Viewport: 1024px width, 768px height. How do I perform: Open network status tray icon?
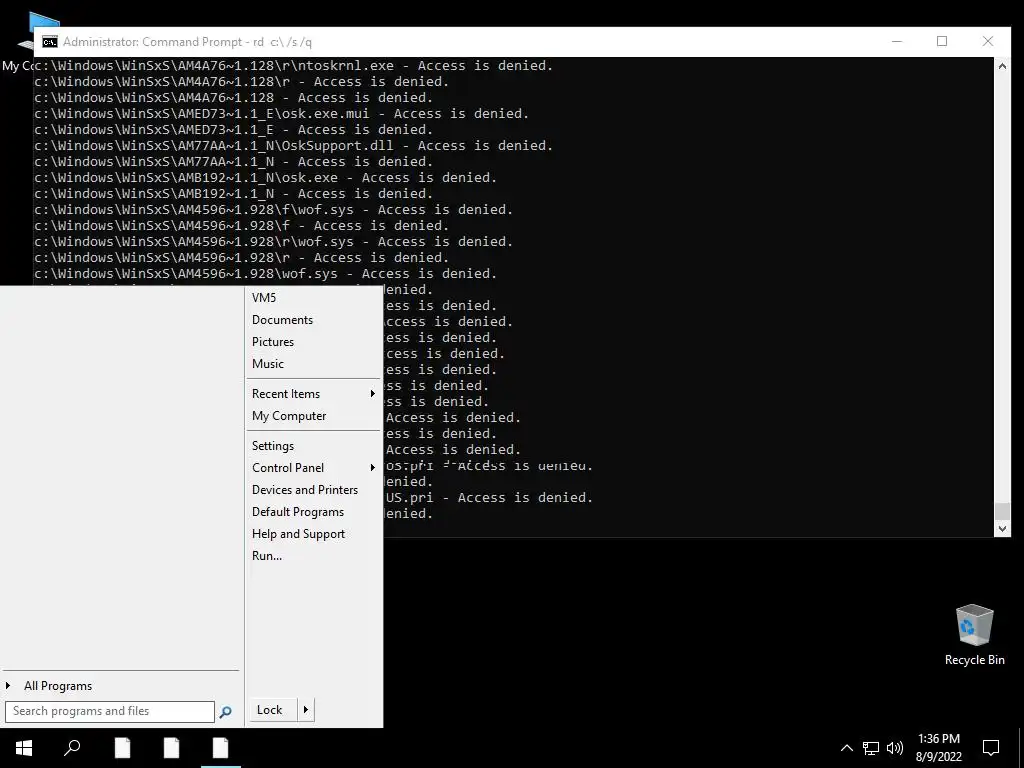click(x=871, y=748)
